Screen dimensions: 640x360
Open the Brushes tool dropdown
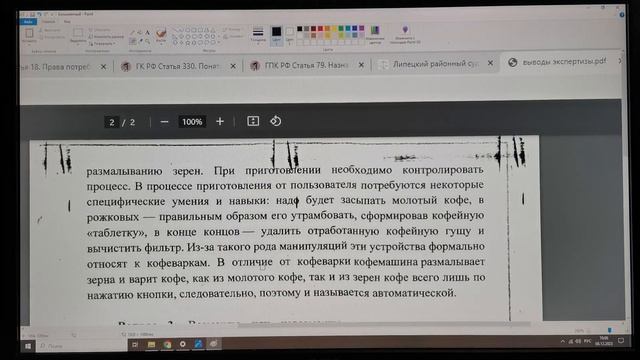pyautogui.click(x=161, y=35)
